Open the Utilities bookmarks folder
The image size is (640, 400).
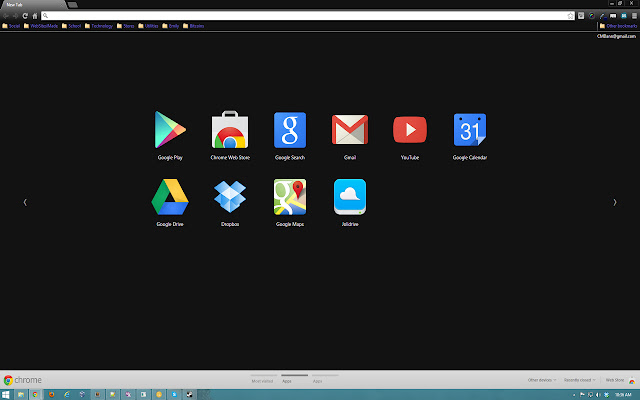[x=148, y=26]
